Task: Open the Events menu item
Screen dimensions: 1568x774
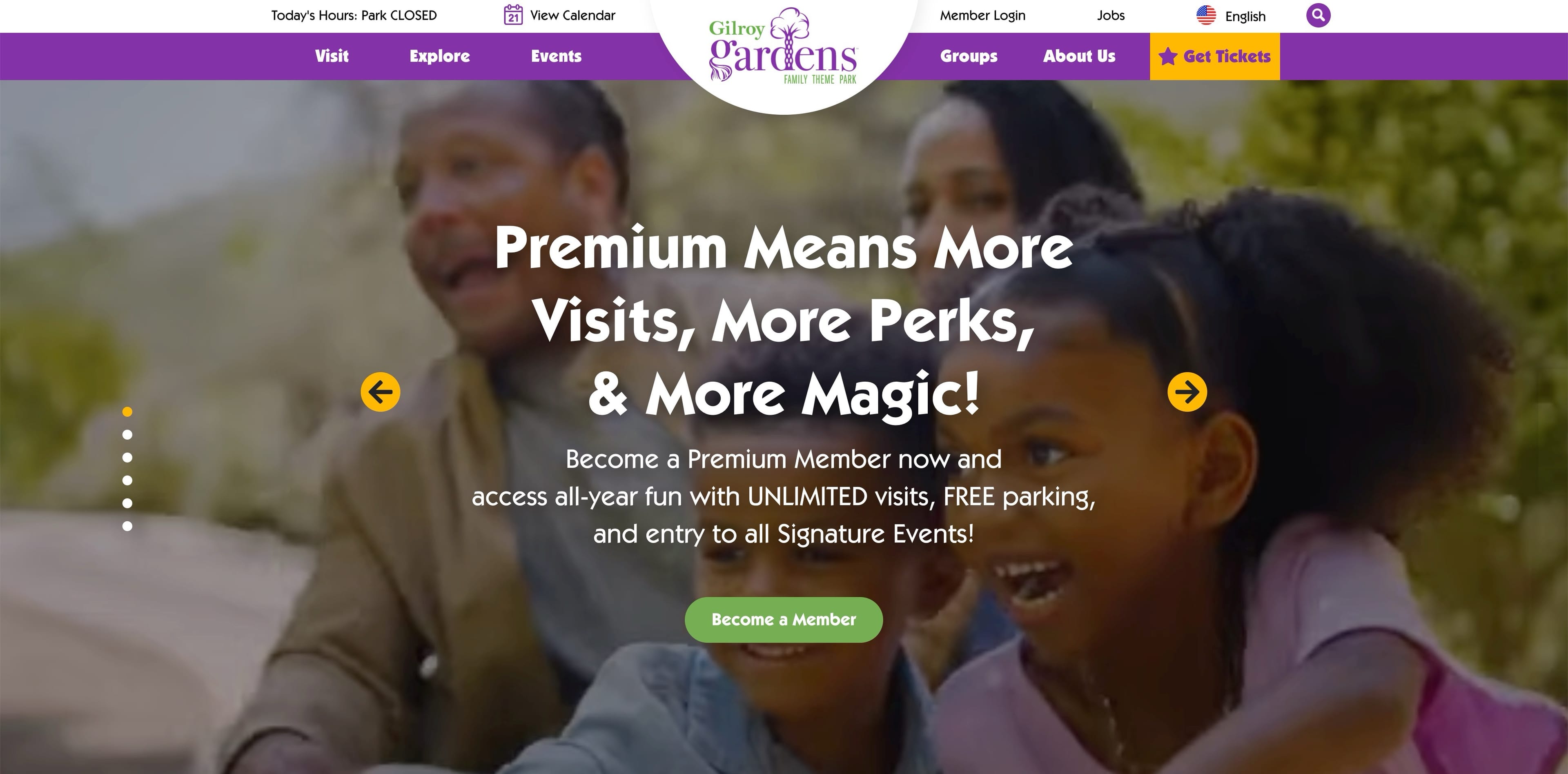Action: (x=556, y=56)
